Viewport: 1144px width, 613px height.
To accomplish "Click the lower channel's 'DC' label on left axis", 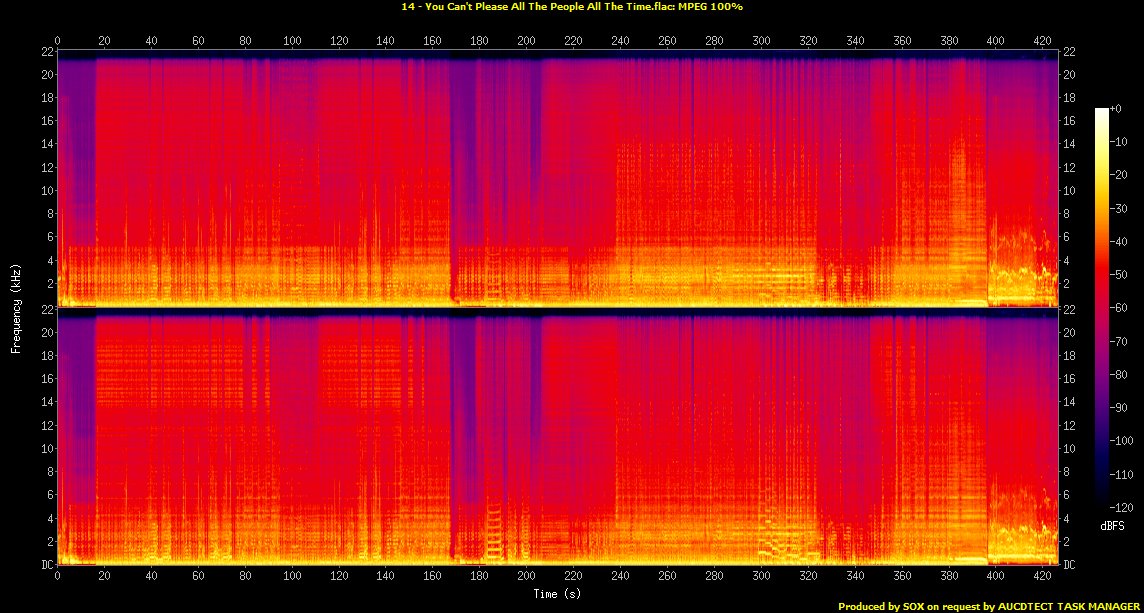I will tap(44, 565).
